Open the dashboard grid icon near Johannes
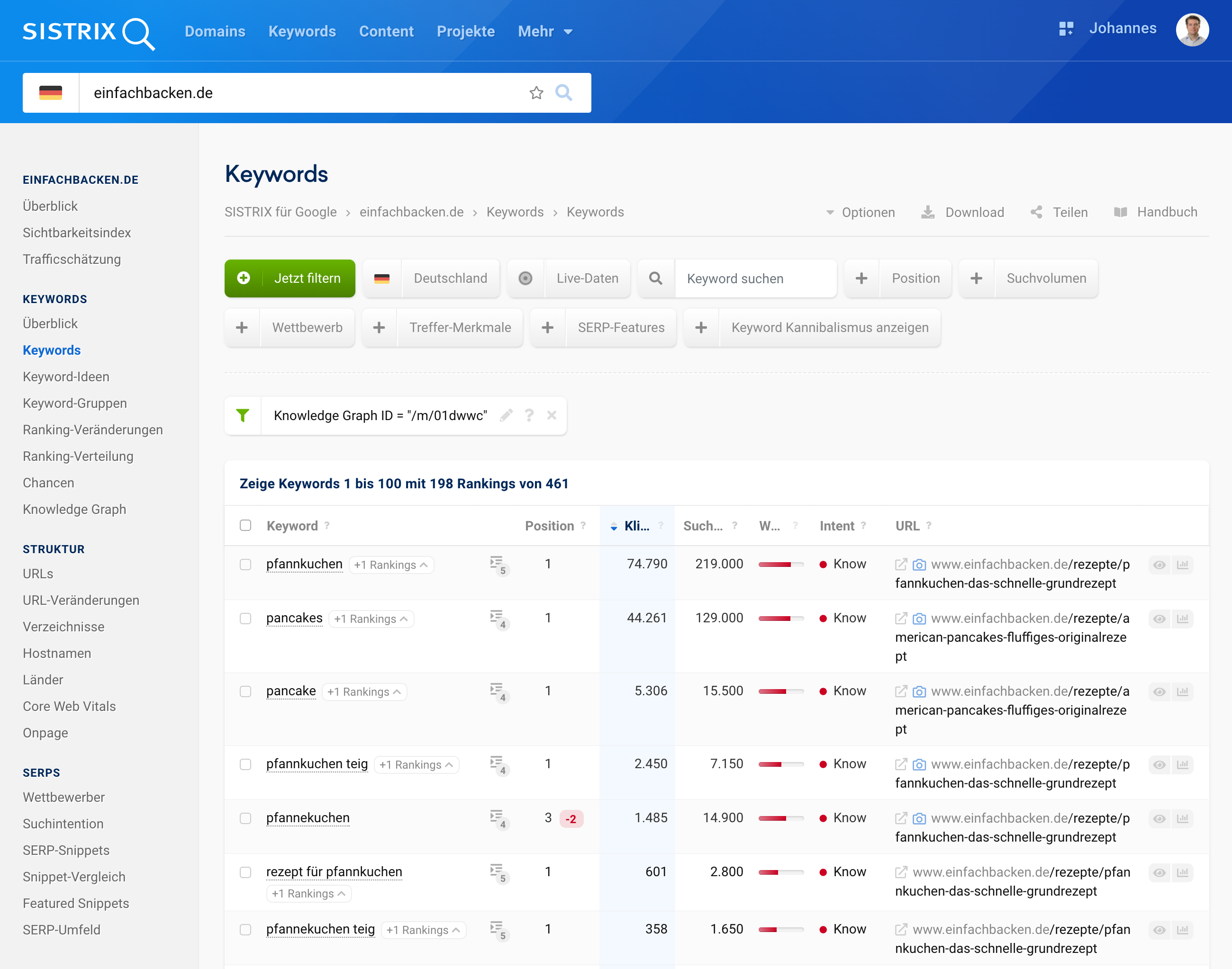Viewport: 1232px width, 969px height. pyautogui.click(x=1066, y=29)
